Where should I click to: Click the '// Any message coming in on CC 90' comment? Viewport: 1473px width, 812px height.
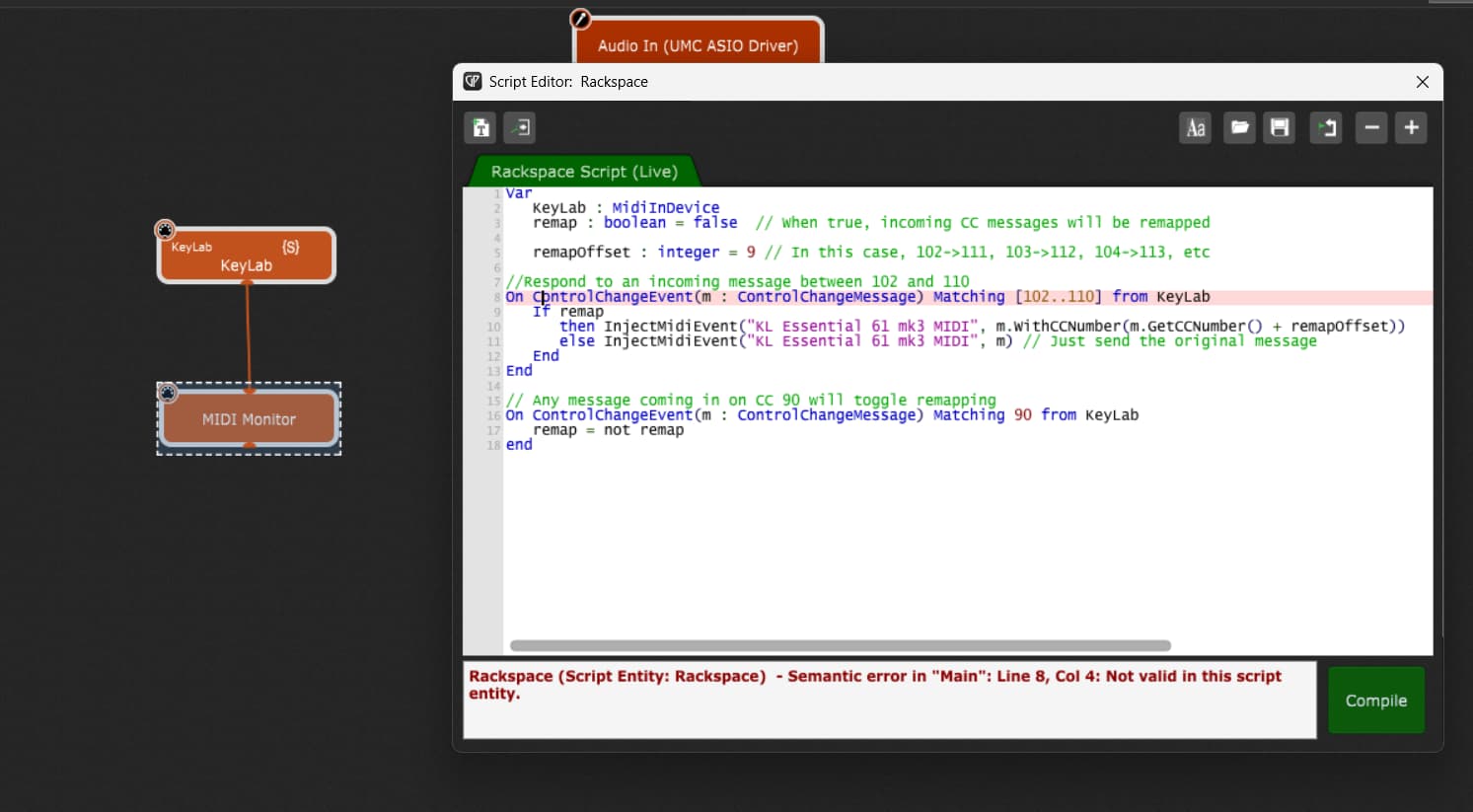coord(751,401)
